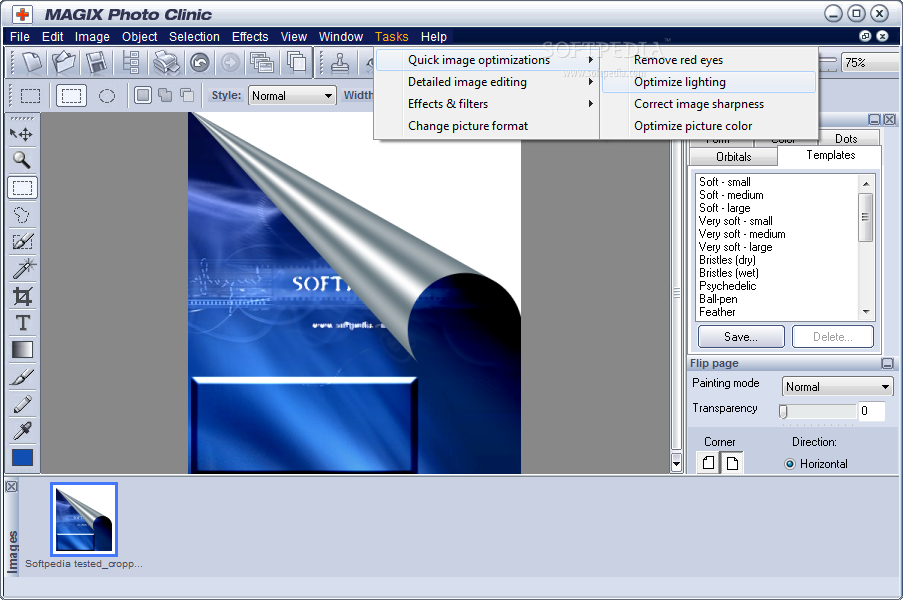Collapse the Flip page panel
The image size is (903, 600).
(x=887, y=363)
